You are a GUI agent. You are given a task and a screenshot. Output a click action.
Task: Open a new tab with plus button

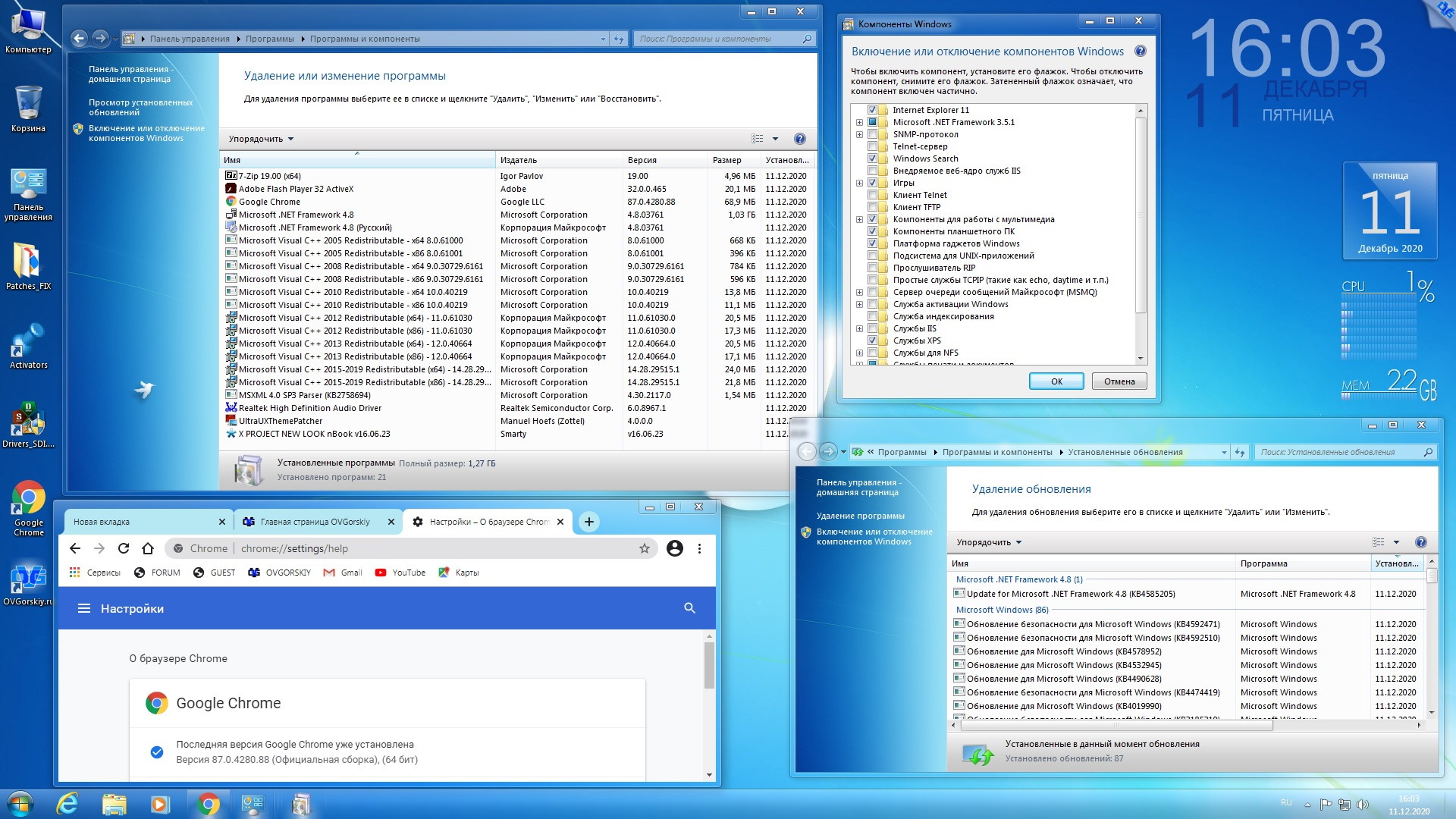click(589, 521)
